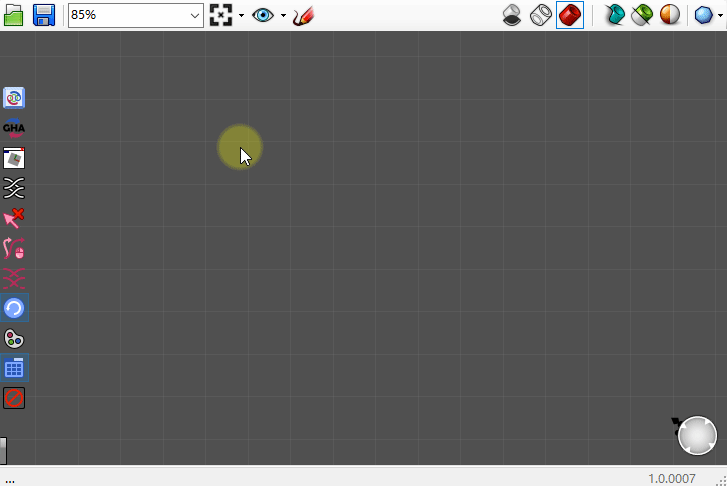
Task: Click the eye Named Views icon
Action: pos(263,15)
